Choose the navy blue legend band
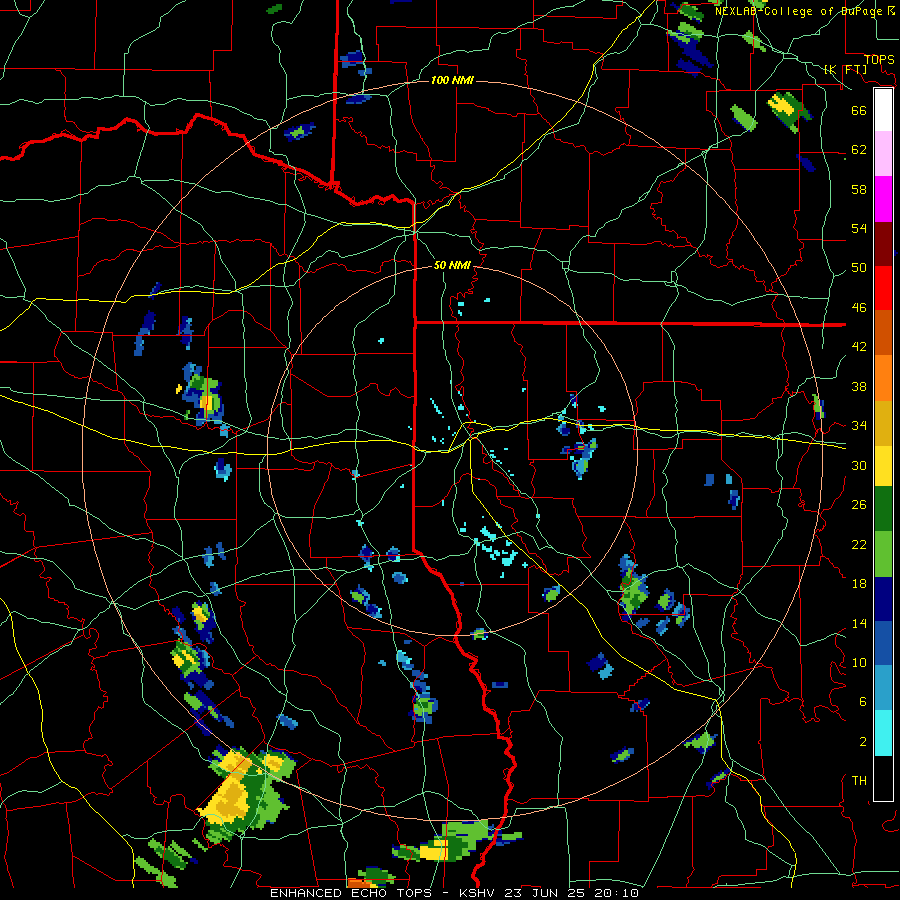 point(883,599)
